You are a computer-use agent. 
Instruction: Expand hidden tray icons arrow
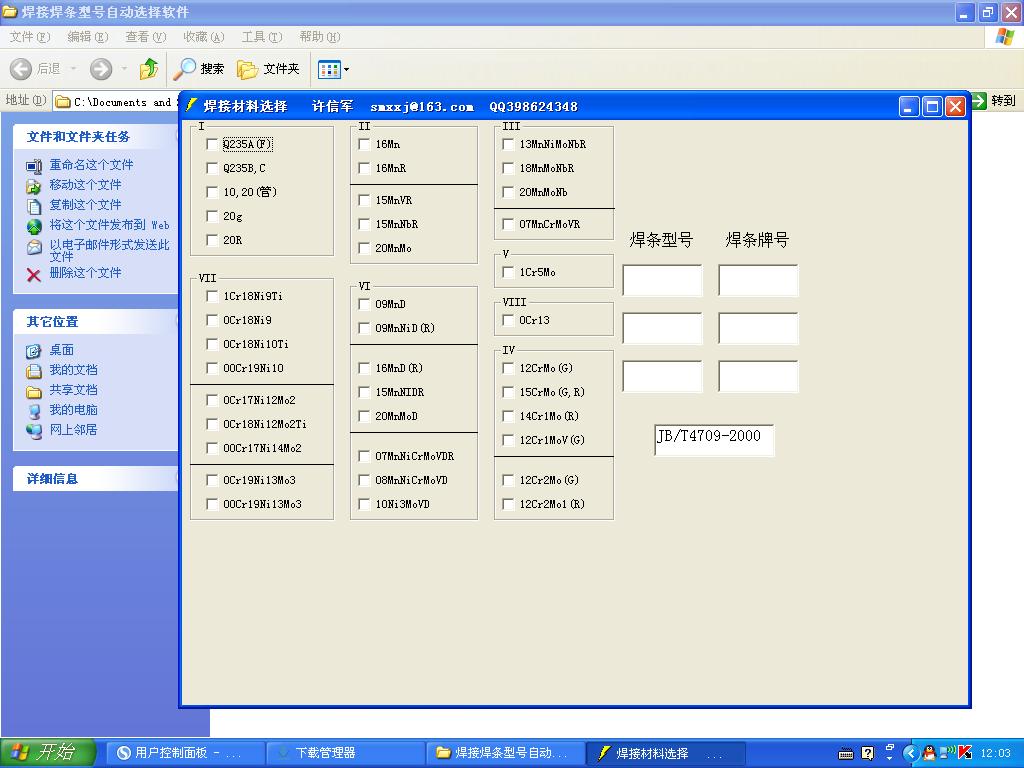(x=910, y=753)
